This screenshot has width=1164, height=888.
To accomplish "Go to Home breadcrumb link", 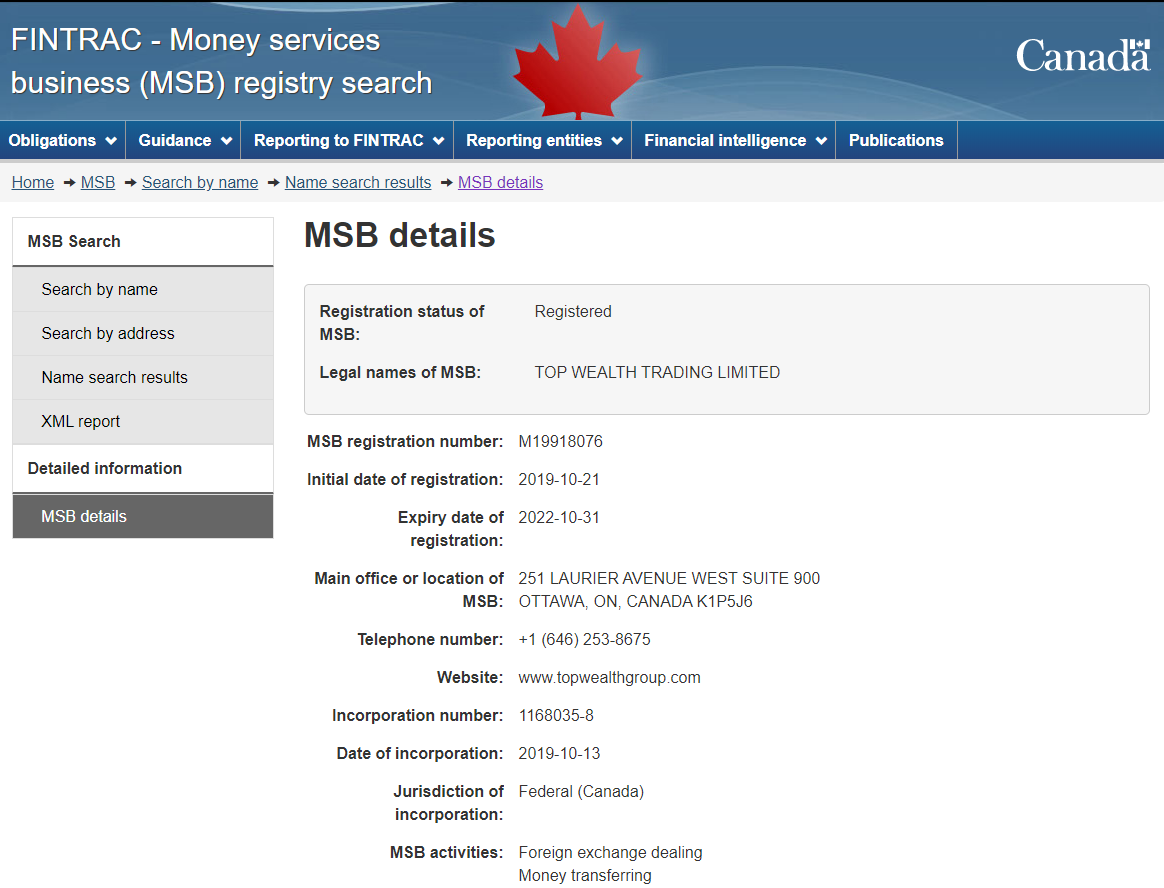I will (33, 183).
